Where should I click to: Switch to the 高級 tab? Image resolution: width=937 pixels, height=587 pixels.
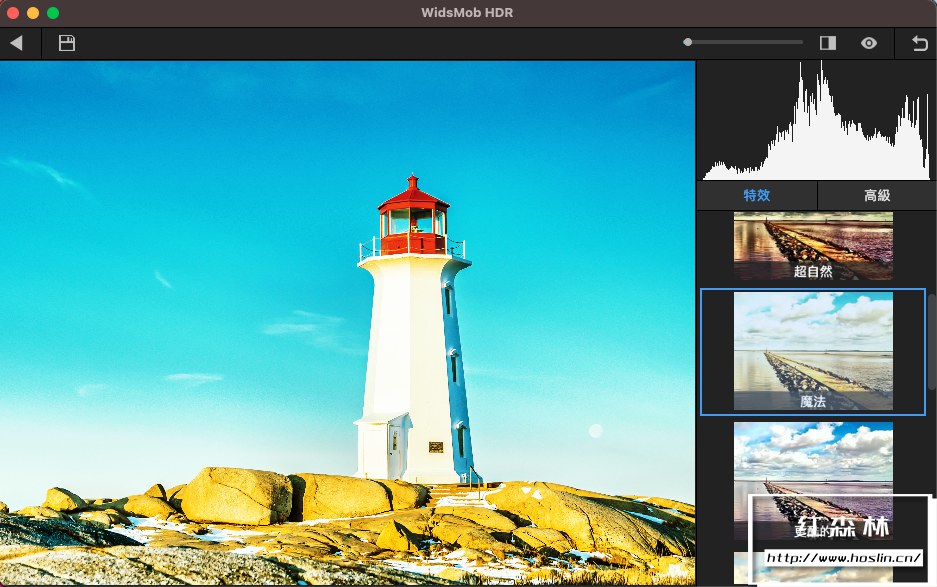(877, 195)
